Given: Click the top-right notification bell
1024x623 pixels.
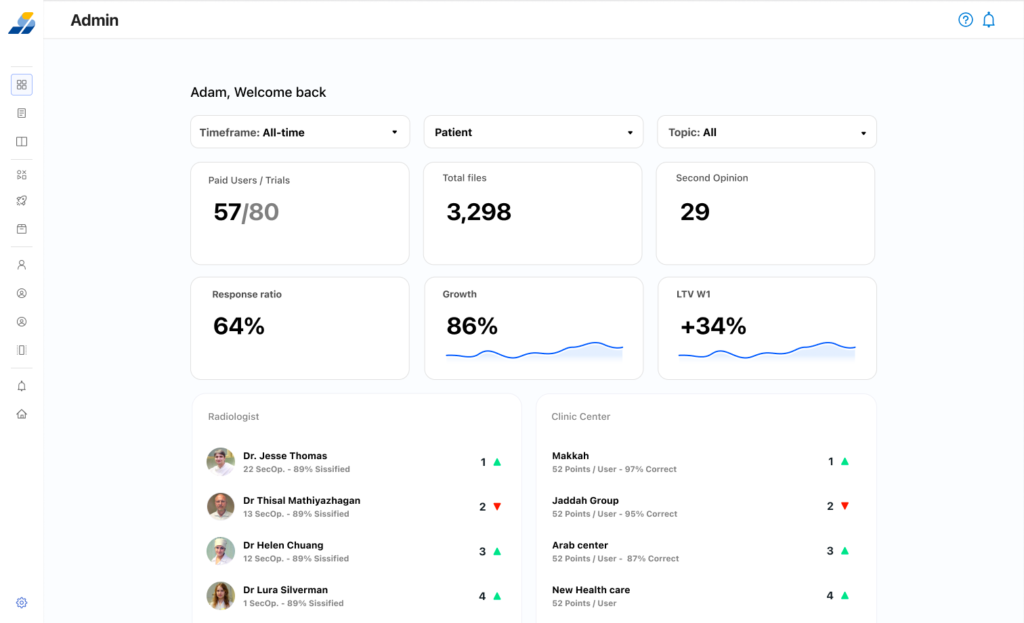Looking at the screenshot, I should tap(988, 20).
